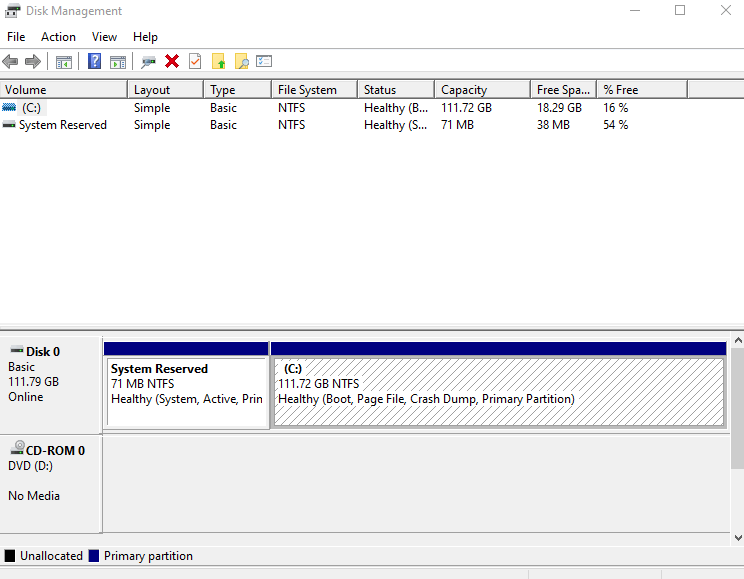The height and width of the screenshot is (579, 744).
Task: Maximize the Disk Management window
Action: pos(680,10)
